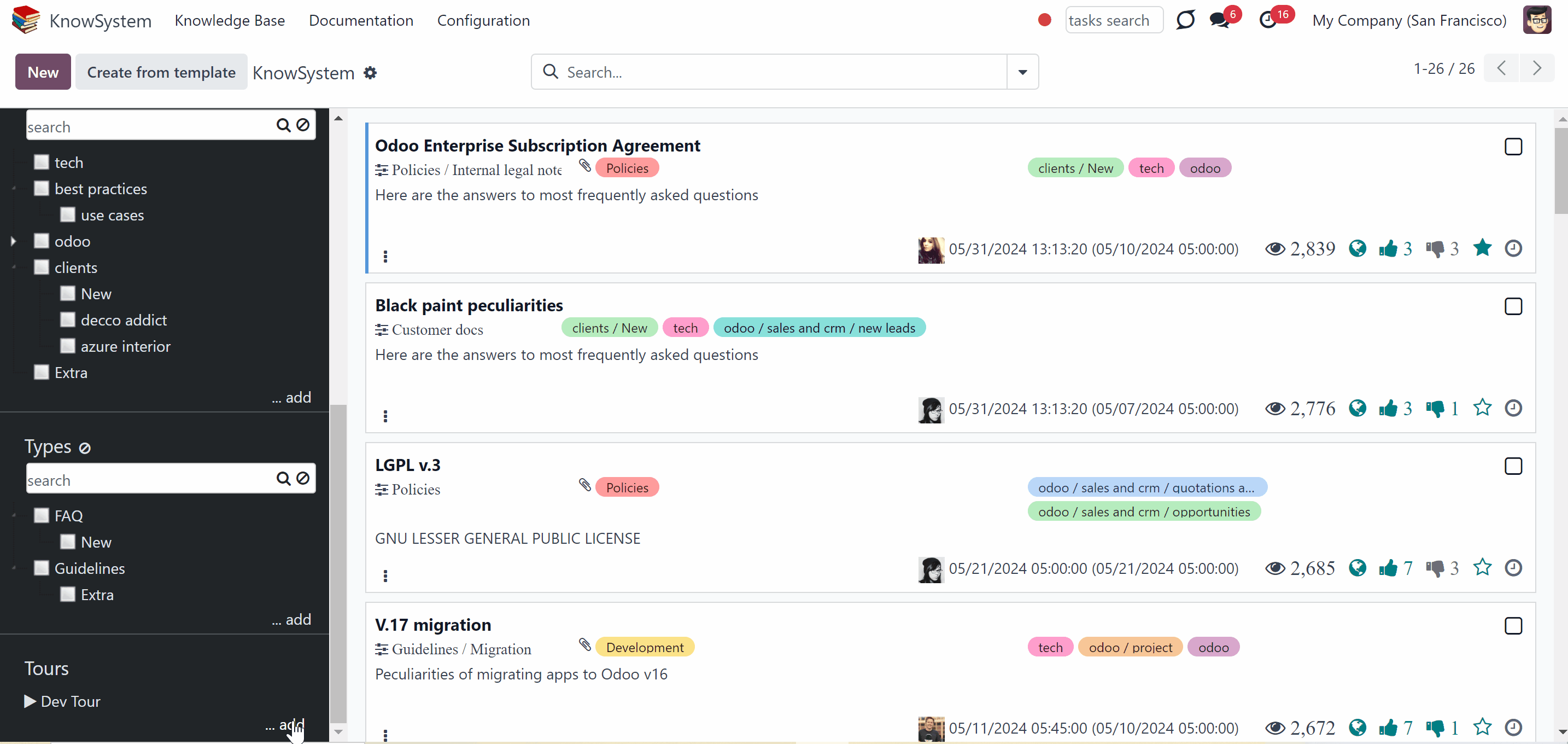Open the Knowledge Base menu
This screenshot has width=1568, height=744.
(230, 20)
